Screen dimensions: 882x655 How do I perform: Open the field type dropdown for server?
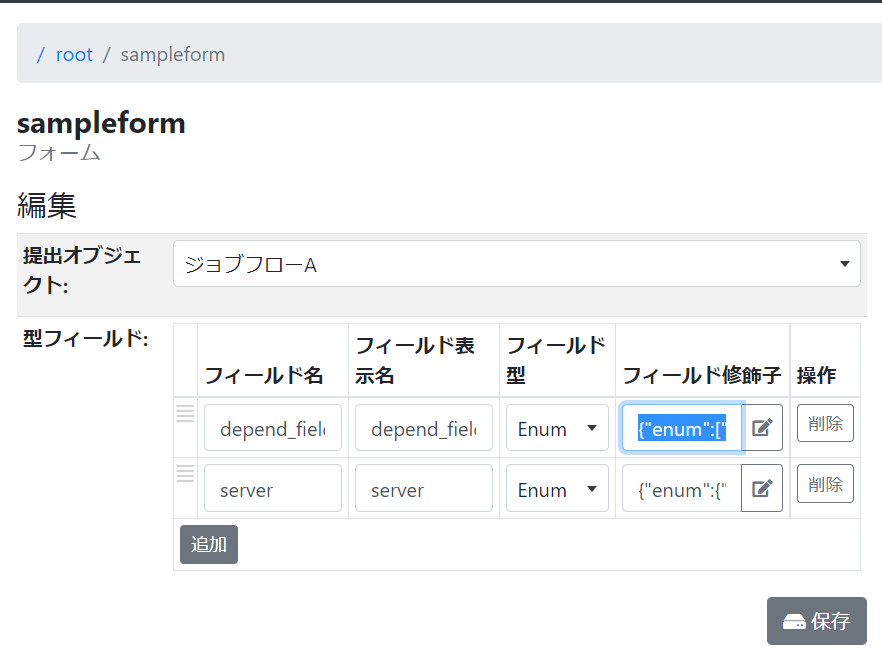557,489
